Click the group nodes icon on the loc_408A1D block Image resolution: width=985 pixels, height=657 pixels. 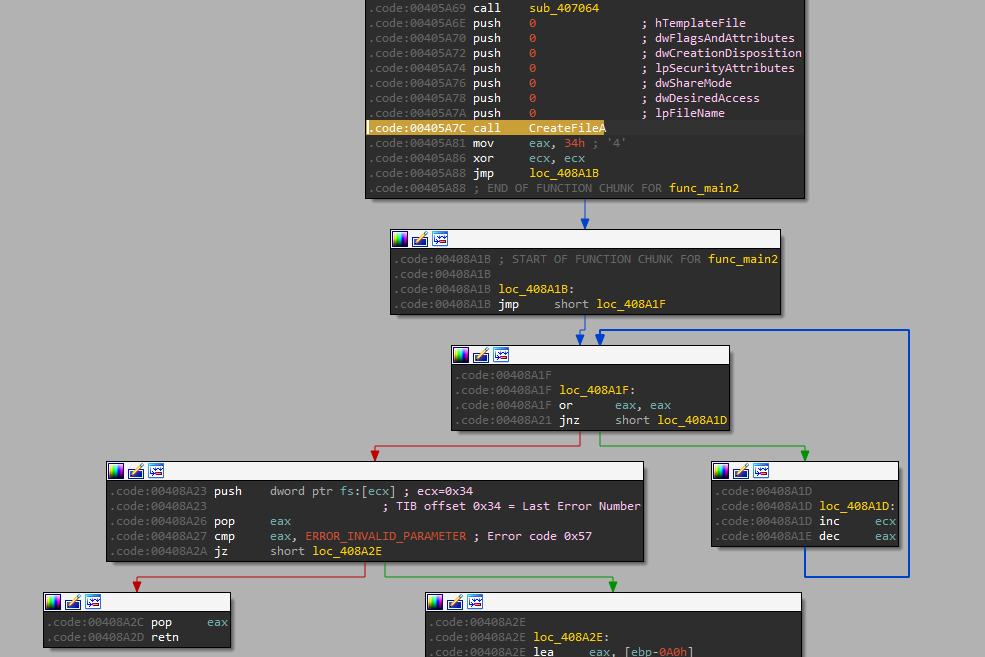point(761,471)
